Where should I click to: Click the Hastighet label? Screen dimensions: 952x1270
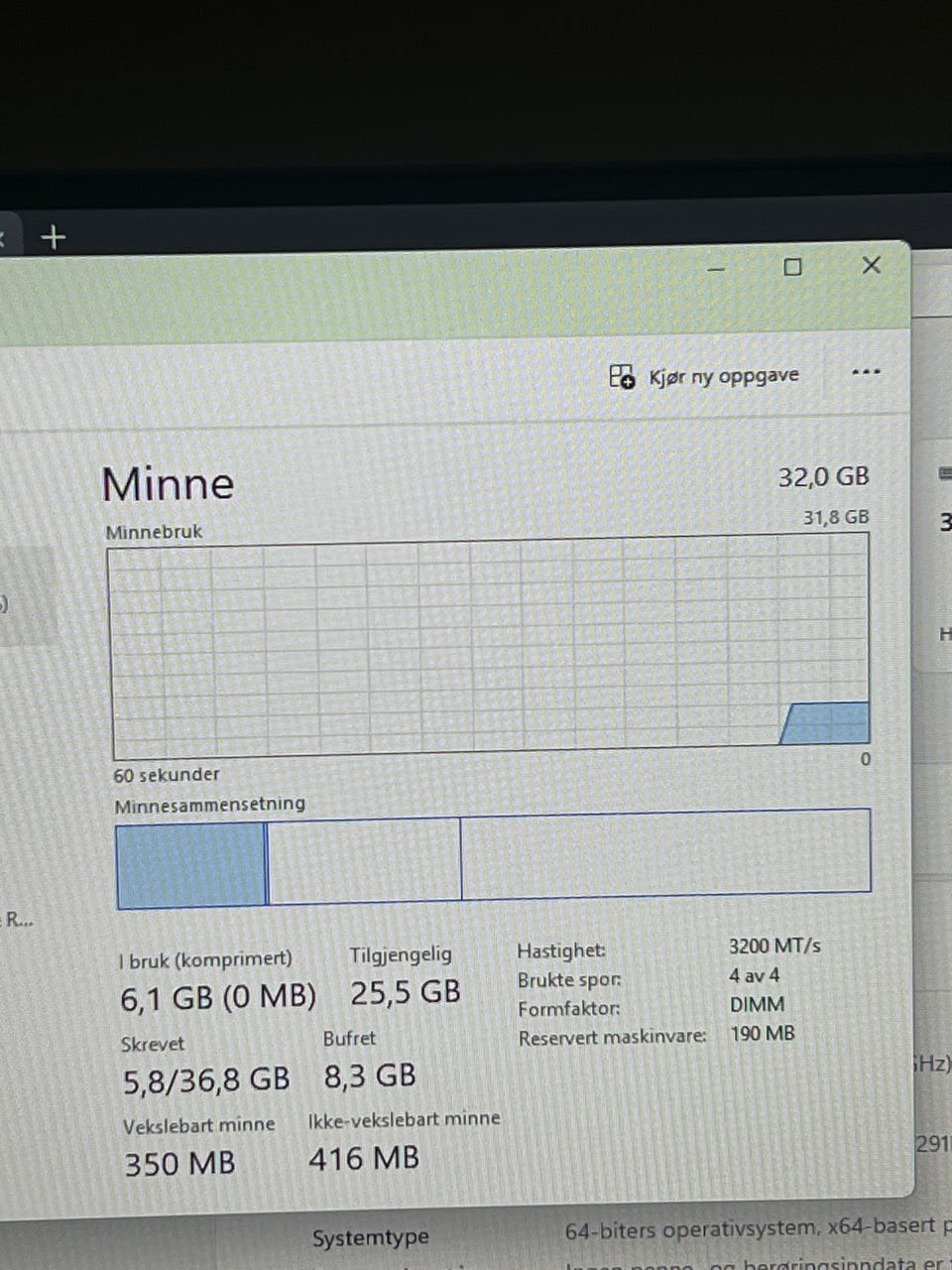[561, 951]
